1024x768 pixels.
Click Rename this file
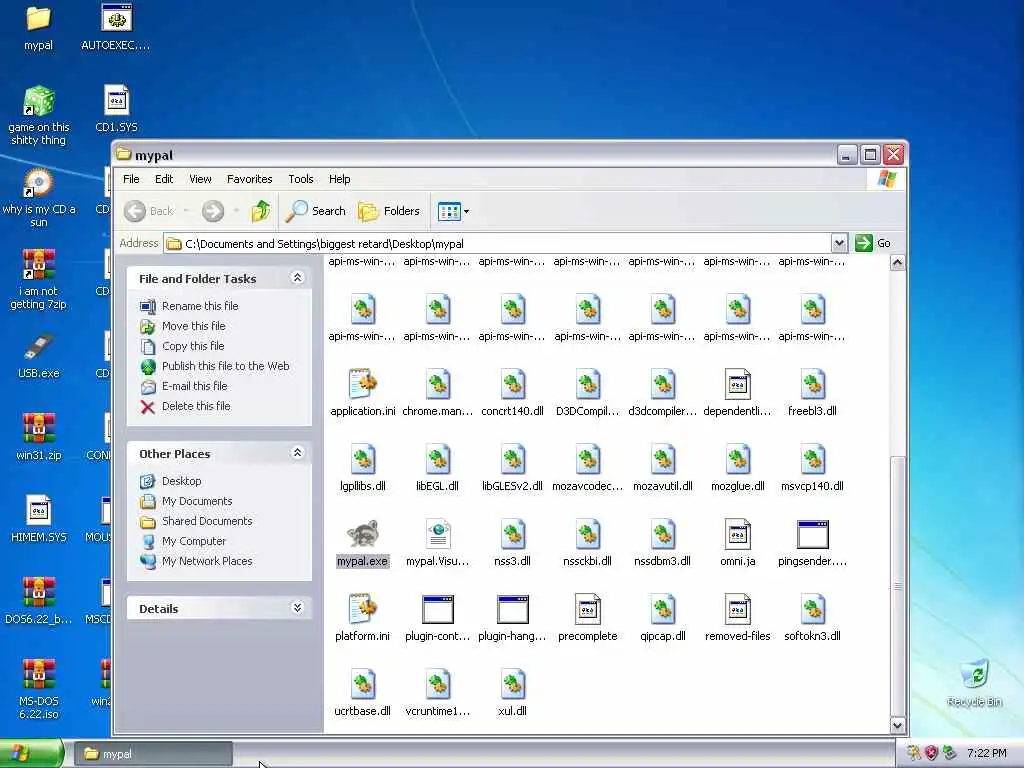click(x=200, y=306)
